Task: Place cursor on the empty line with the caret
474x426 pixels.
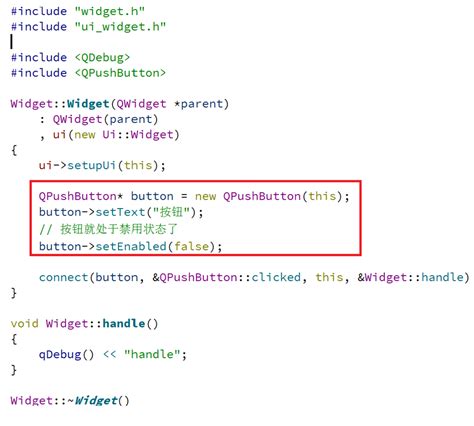Action: point(12,42)
